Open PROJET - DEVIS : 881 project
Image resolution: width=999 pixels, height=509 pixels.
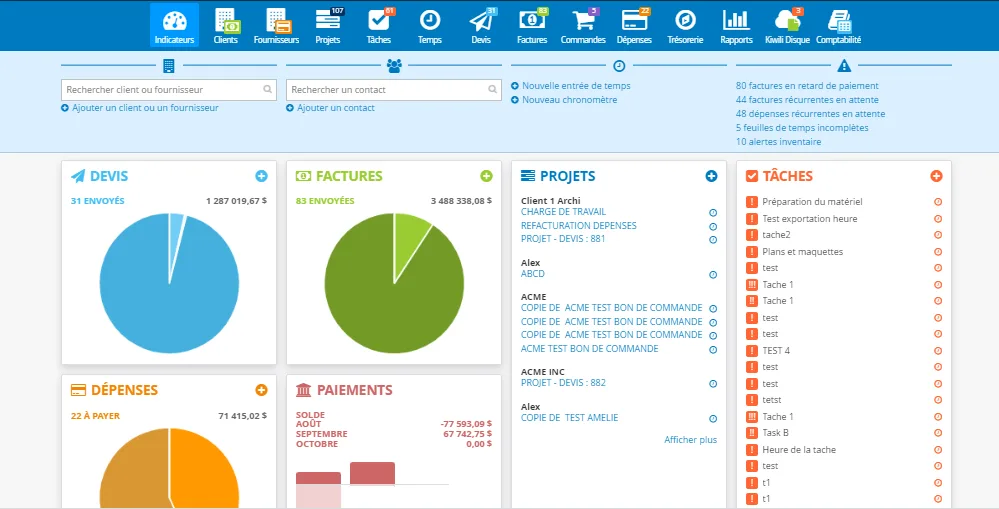pos(563,239)
